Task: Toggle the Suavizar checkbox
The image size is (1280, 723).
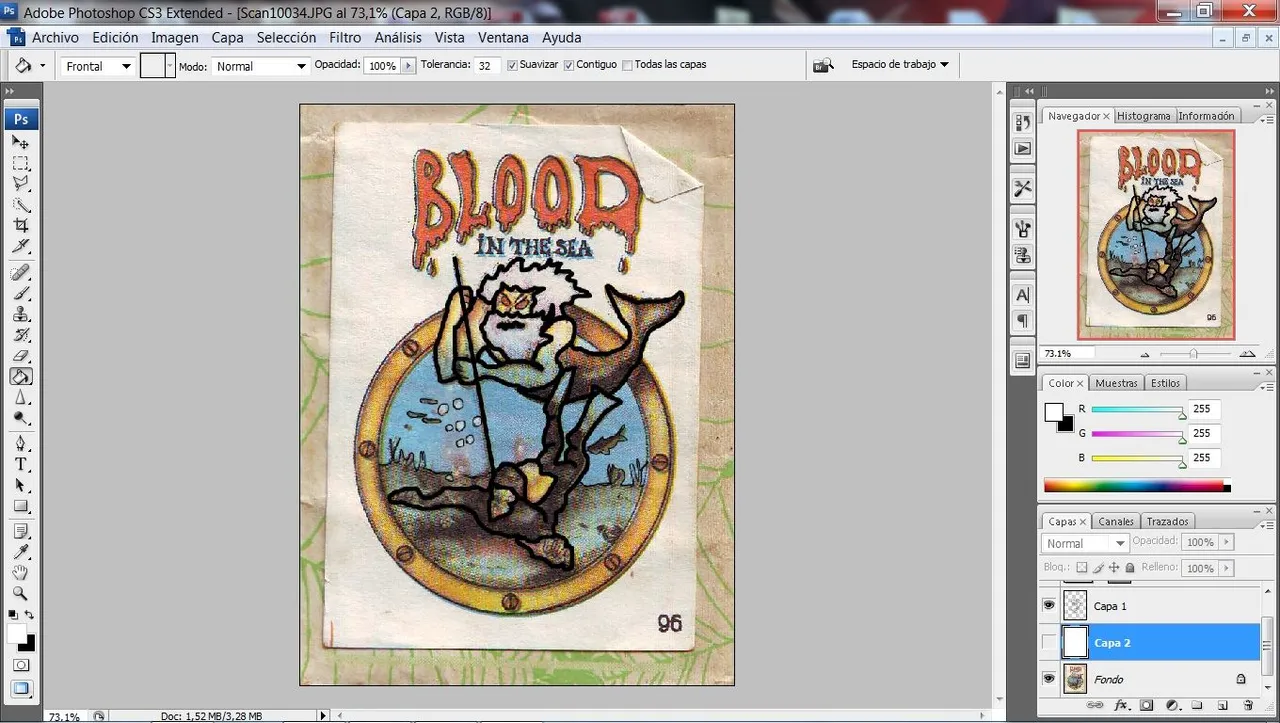Action: pos(513,65)
